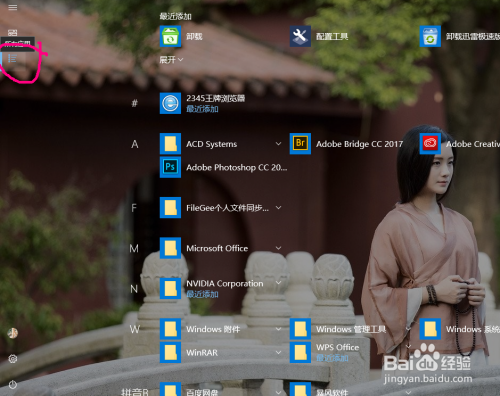Open the hamburger menu in the Start sidebar
This screenshot has height=396, width=500.
(x=13, y=7)
